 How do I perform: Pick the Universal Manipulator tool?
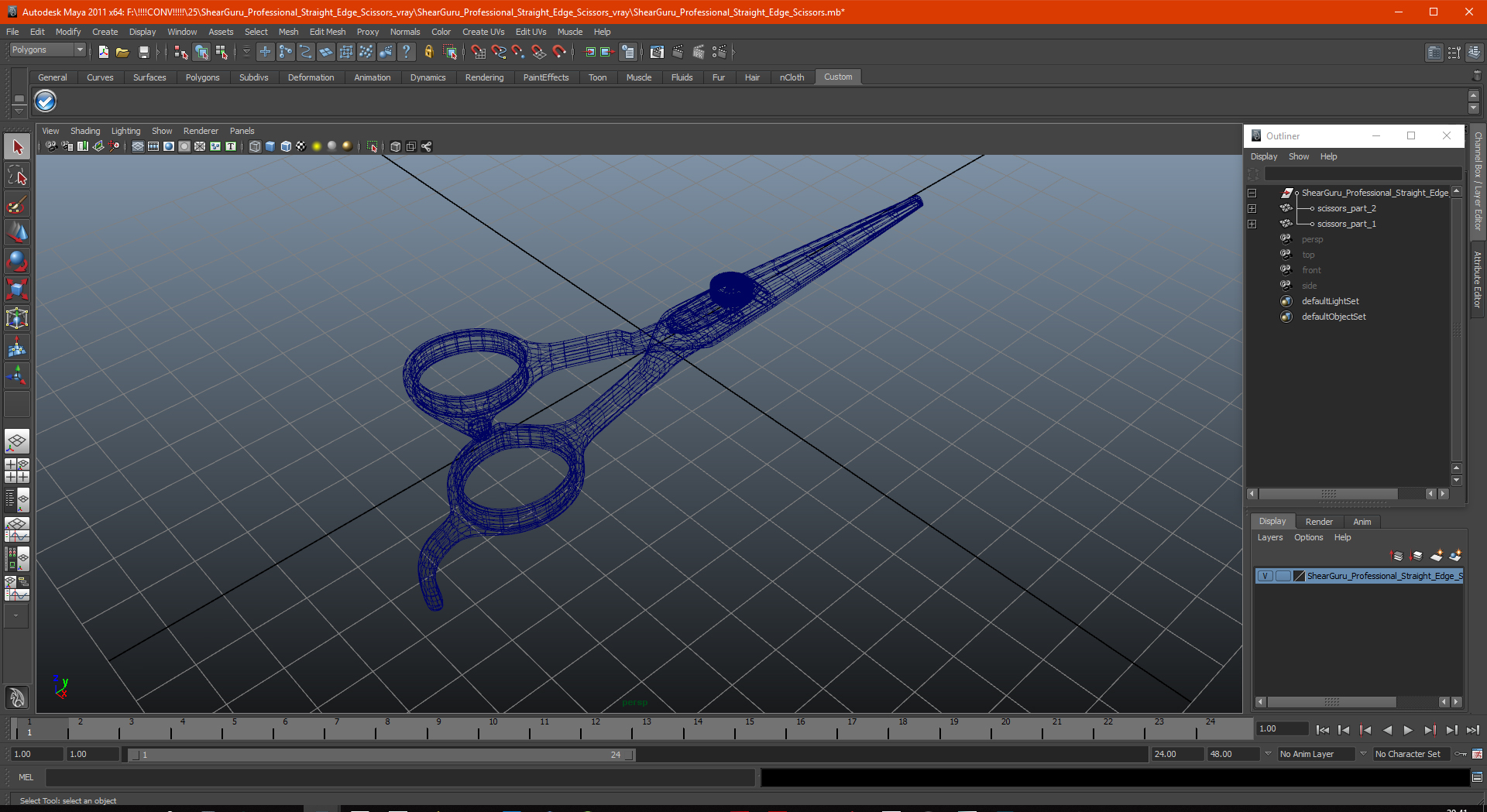[x=17, y=318]
